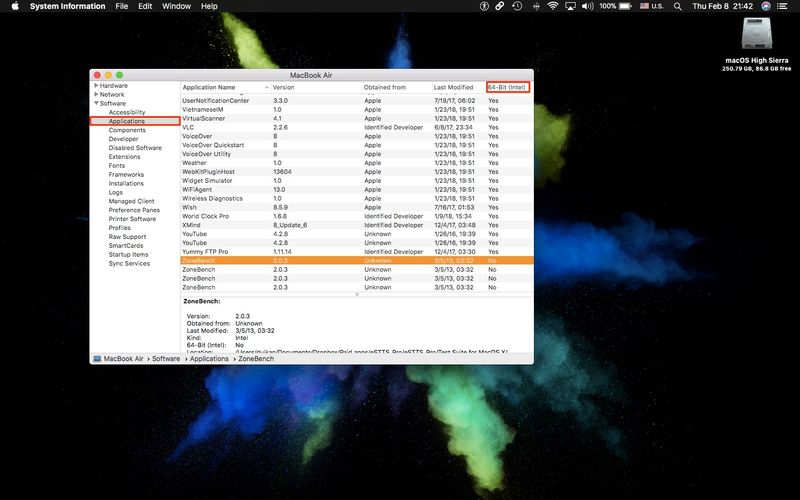800x500 pixels.
Task: Select the Weather application row
Action: tap(357, 163)
